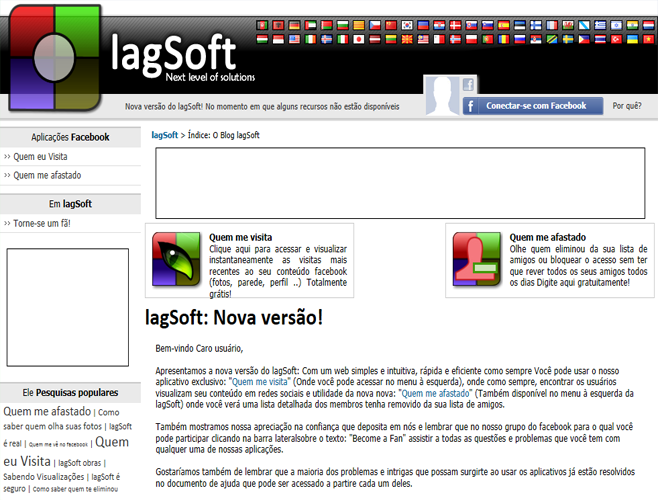Image resolution: width=658 pixels, height=500 pixels.
Task: Choose the United States flag language
Action: point(295,39)
